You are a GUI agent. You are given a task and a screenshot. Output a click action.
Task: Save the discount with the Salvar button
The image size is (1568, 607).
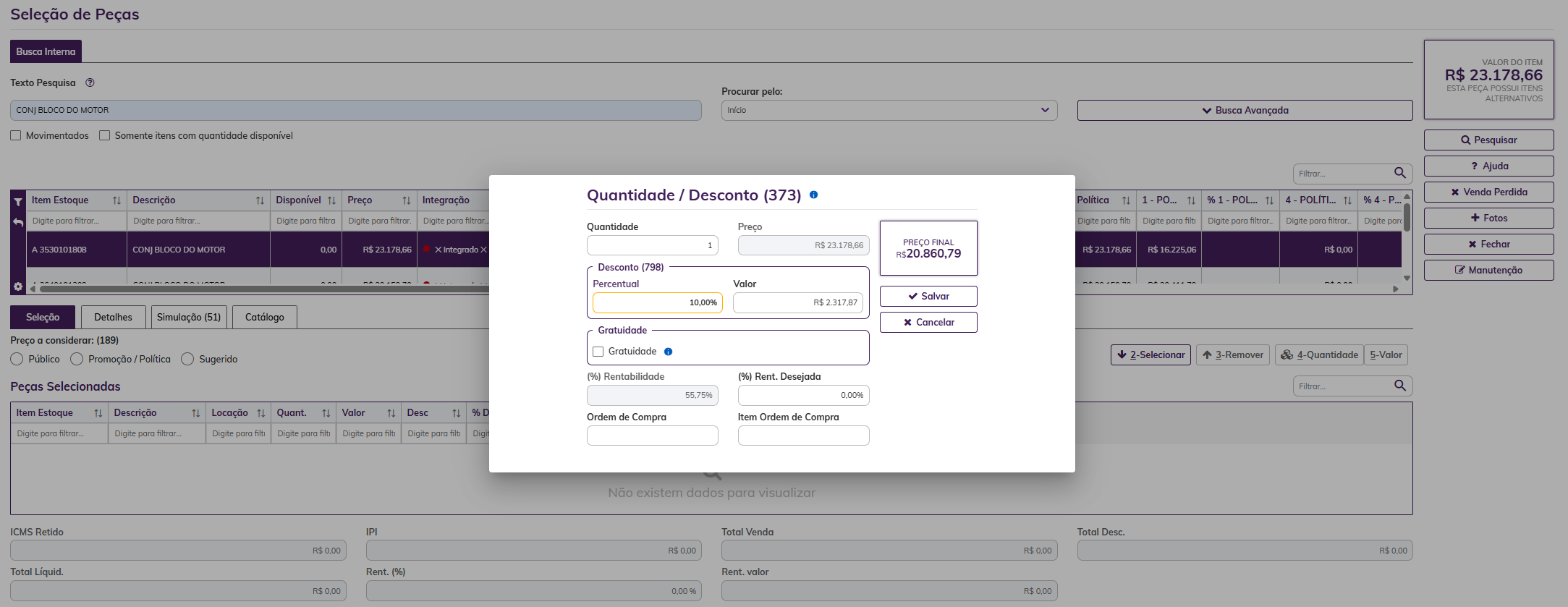point(928,296)
